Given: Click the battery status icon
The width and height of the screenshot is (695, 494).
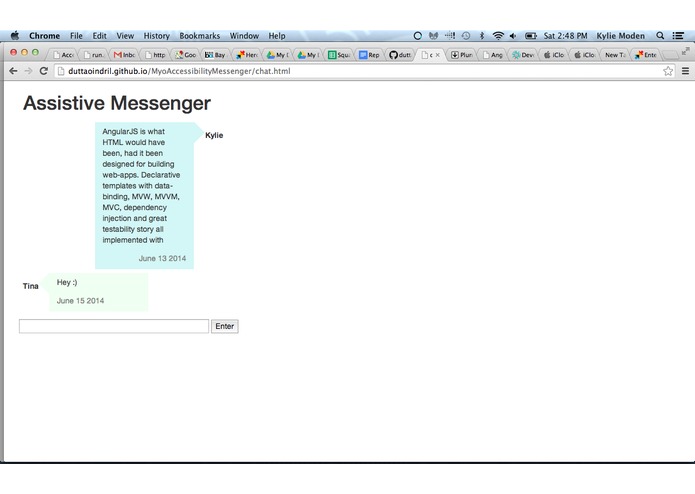Looking at the screenshot, I should coord(531,36).
